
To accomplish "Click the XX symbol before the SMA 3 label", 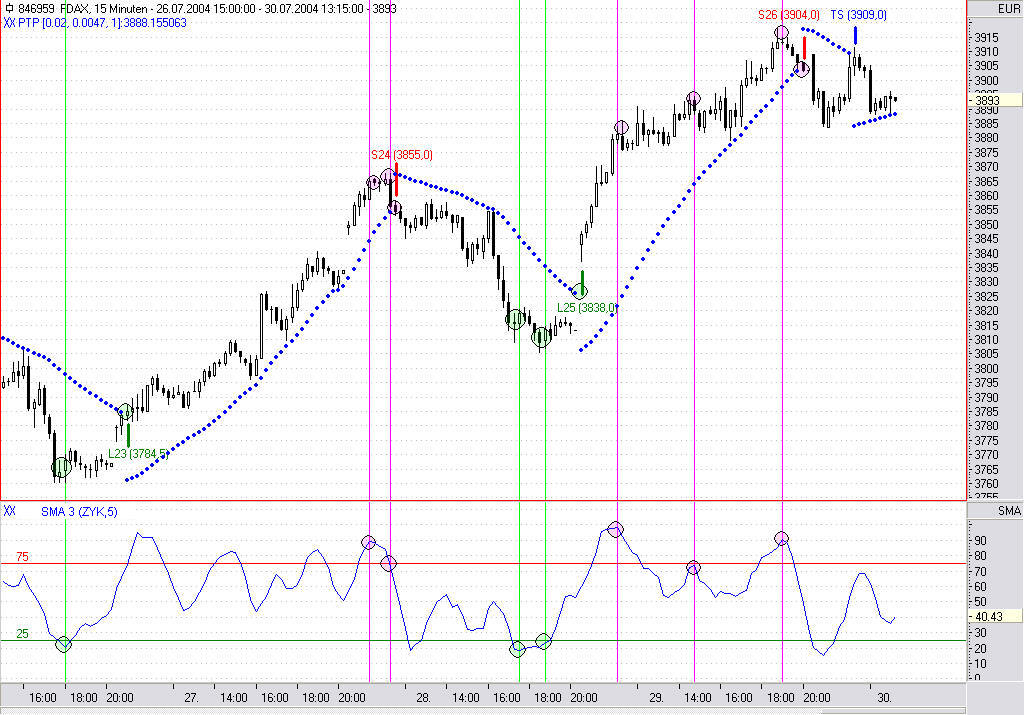I will coord(9,511).
